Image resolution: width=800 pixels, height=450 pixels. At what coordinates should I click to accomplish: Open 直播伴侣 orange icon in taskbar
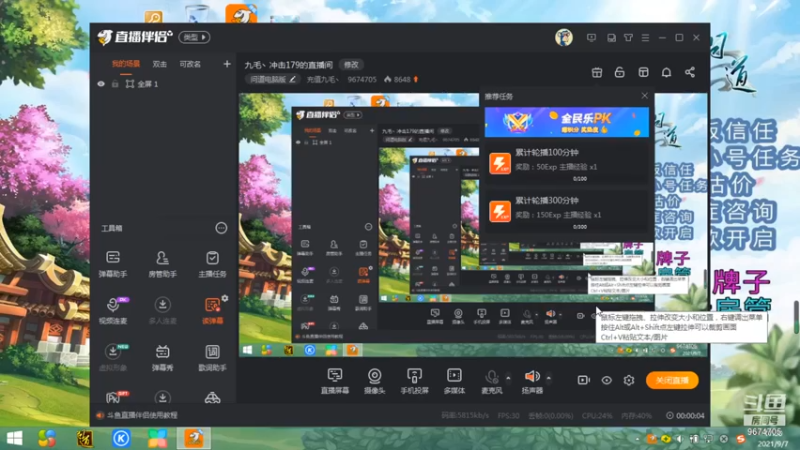pos(193,438)
